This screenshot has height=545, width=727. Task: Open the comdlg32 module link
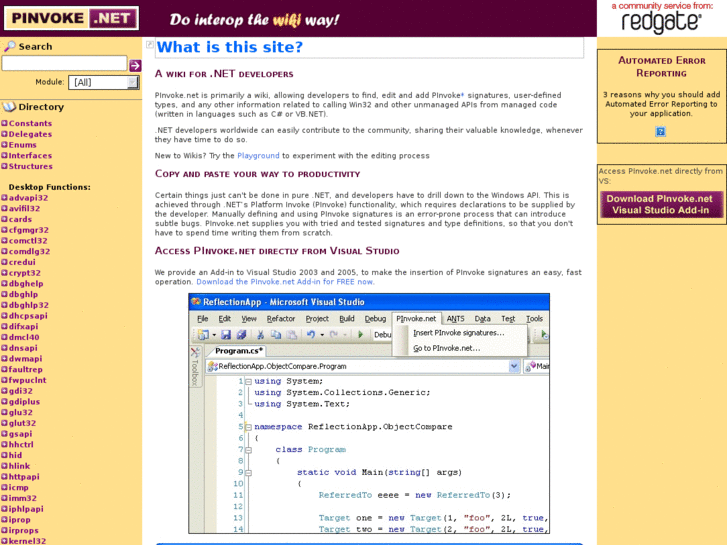point(29,251)
